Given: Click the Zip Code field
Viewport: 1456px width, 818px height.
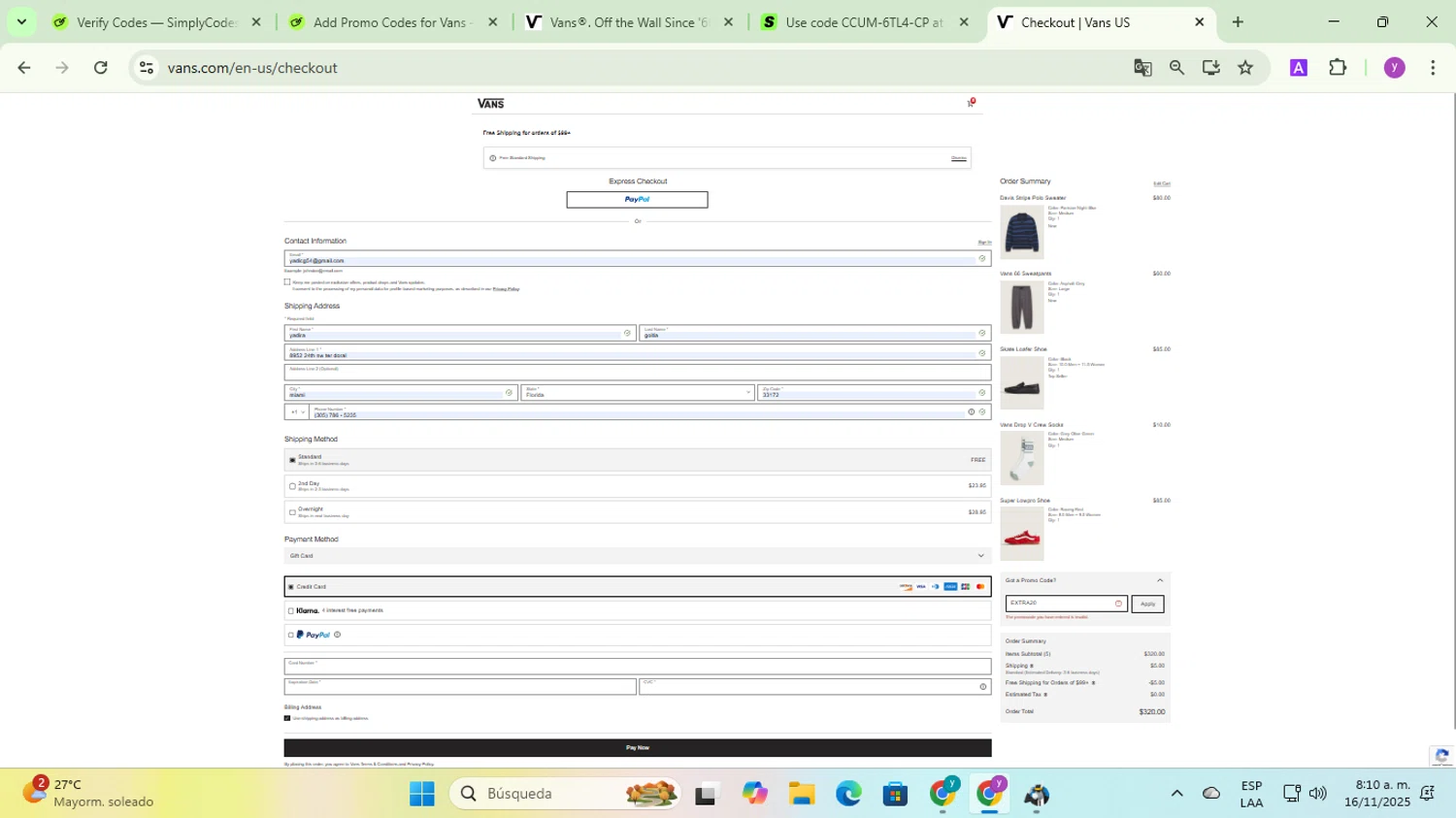Looking at the screenshot, I should click(x=874, y=392).
